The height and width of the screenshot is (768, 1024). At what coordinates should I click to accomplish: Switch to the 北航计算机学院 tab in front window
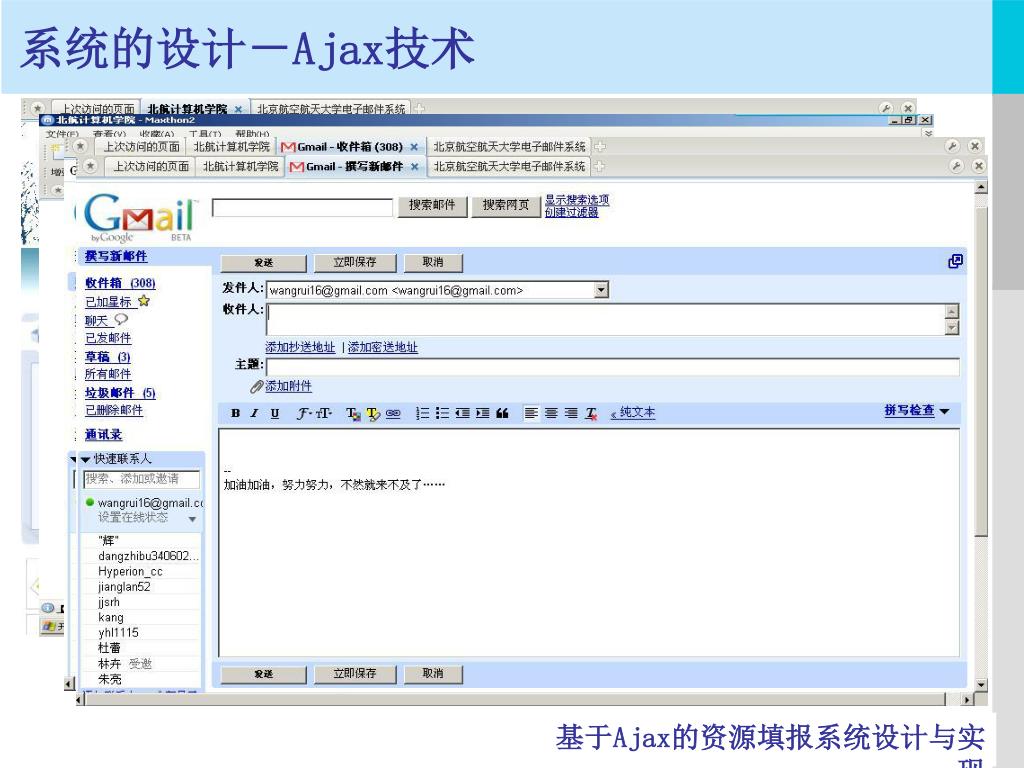point(240,167)
